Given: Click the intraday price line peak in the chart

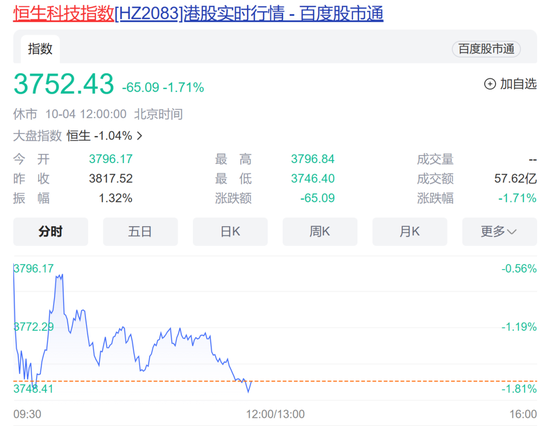Looking at the screenshot, I should pyautogui.click(x=59, y=277).
